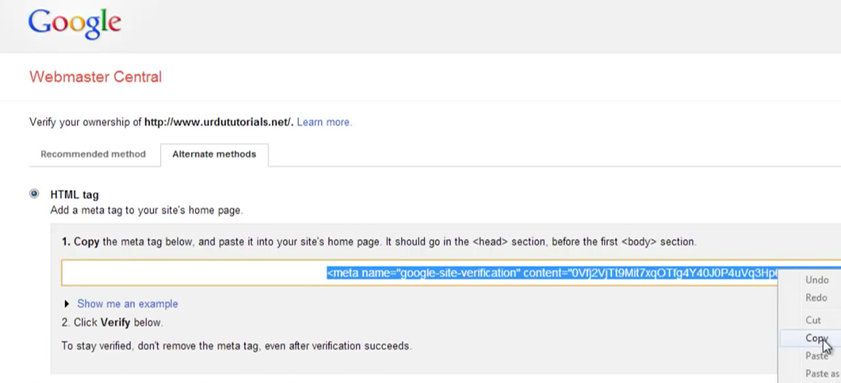
Task: Open the Learn more link
Action: tap(324, 122)
